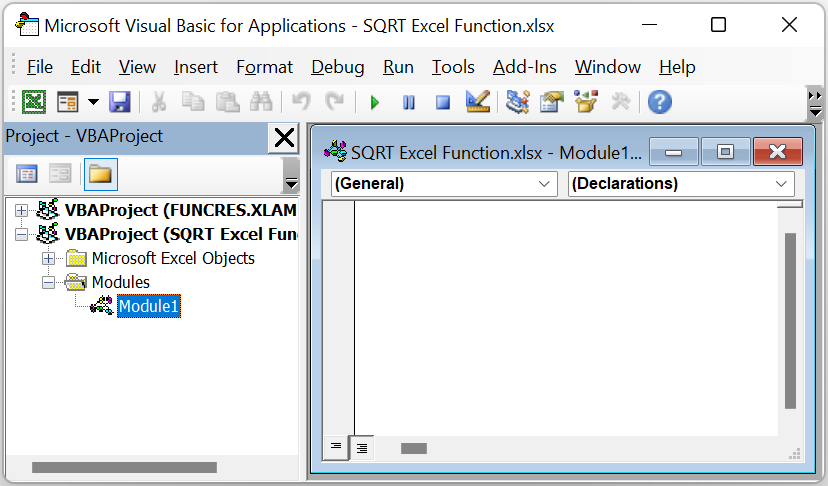Open the Insert menu
The width and height of the screenshot is (828, 486).
coord(196,67)
